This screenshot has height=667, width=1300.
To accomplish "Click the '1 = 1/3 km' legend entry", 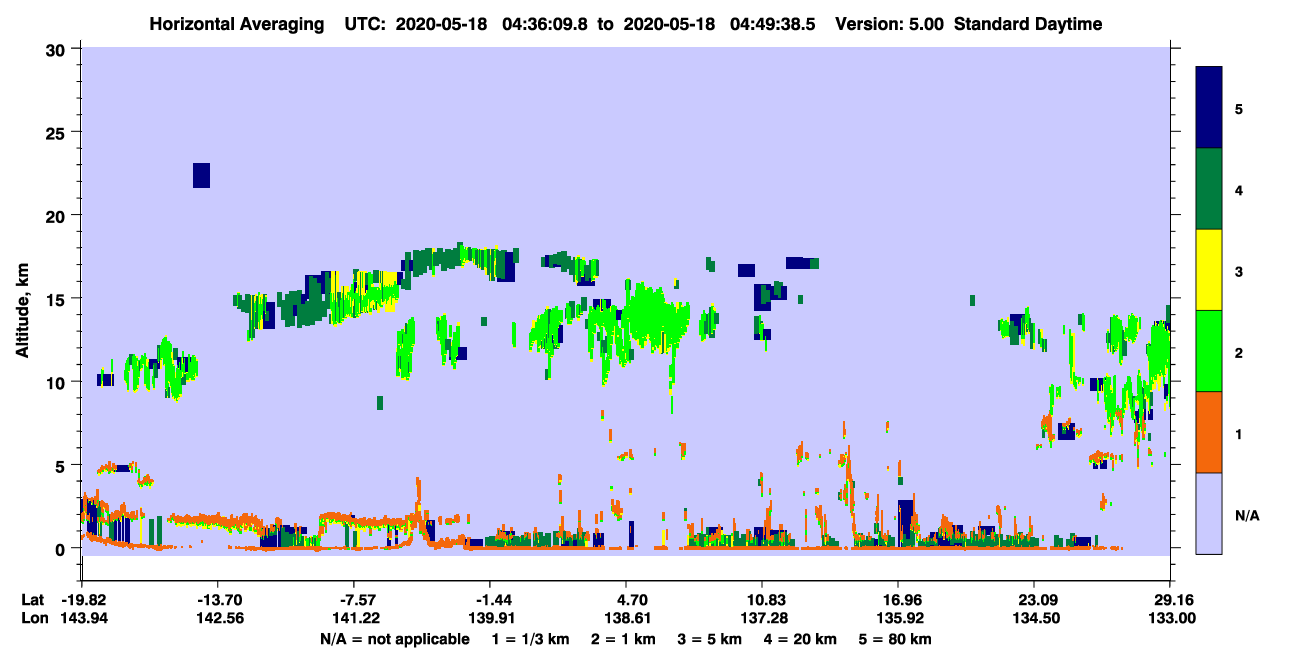I will [x=529, y=639].
